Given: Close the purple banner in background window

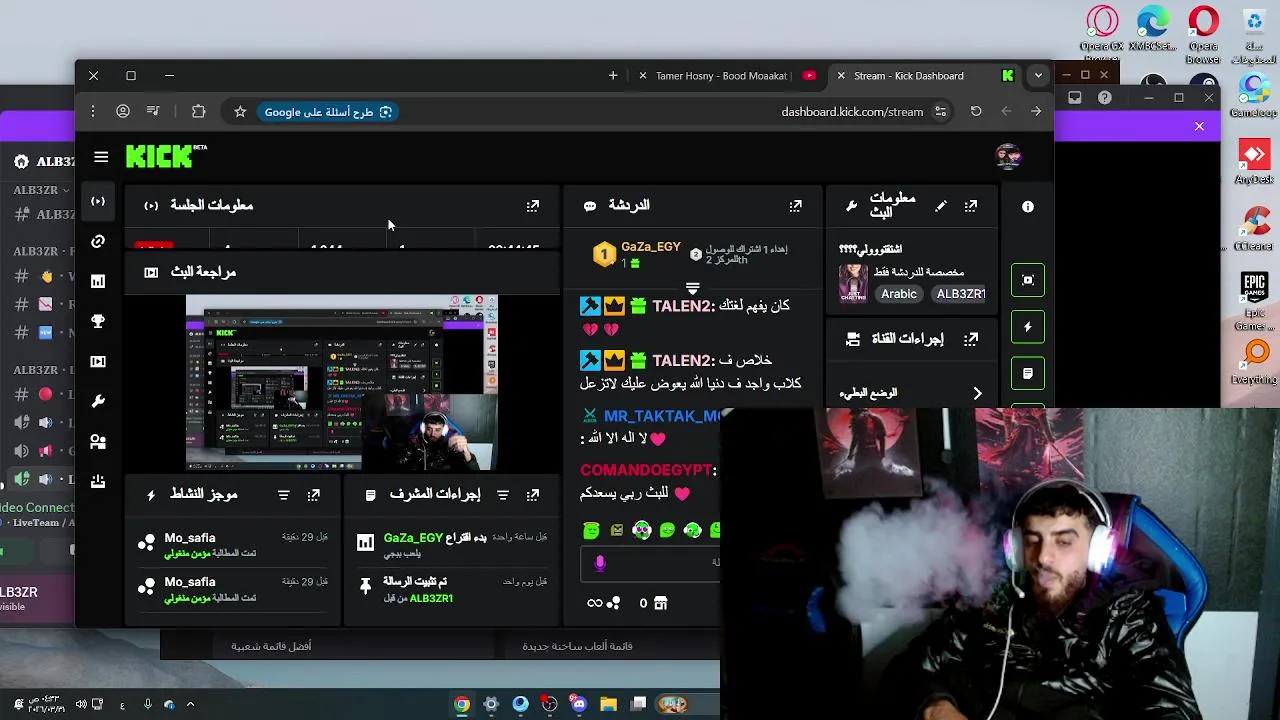Looking at the screenshot, I should [x=1199, y=126].
